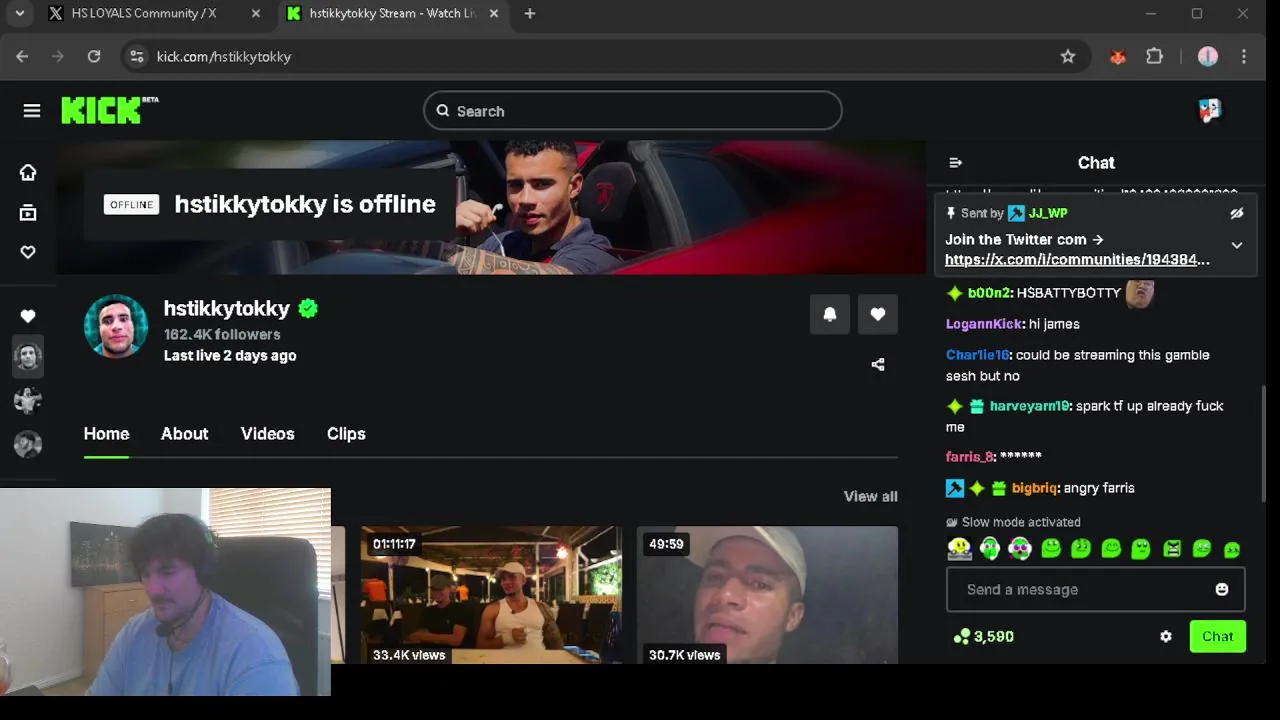The width and height of the screenshot is (1280, 720).
Task: Close the HS LOYALS Community tab
Action: [x=256, y=13]
